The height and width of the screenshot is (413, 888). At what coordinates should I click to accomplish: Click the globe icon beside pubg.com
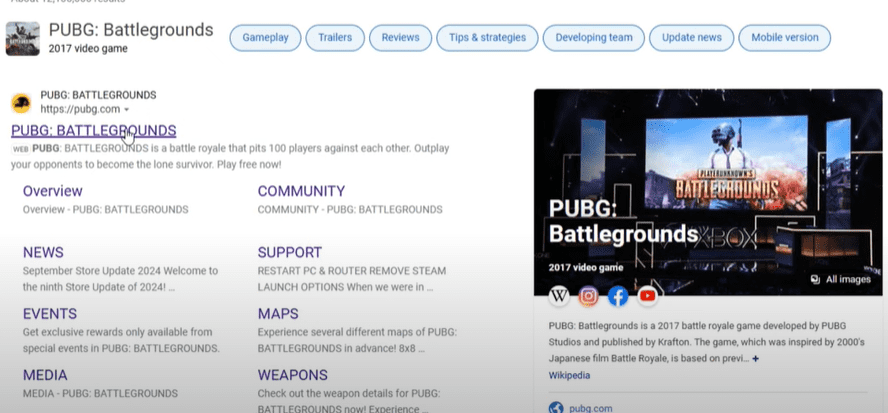click(x=556, y=407)
